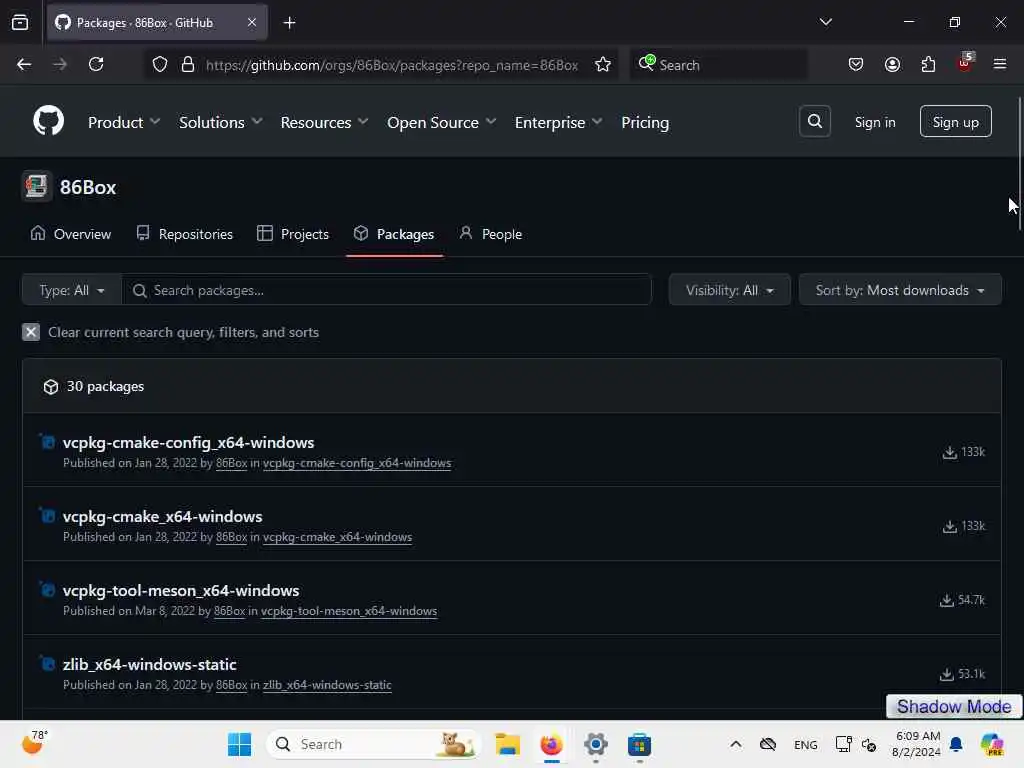Click the uBlock Origin extension icon
This screenshot has width=1024, height=768.
click(x=965, y=63)
